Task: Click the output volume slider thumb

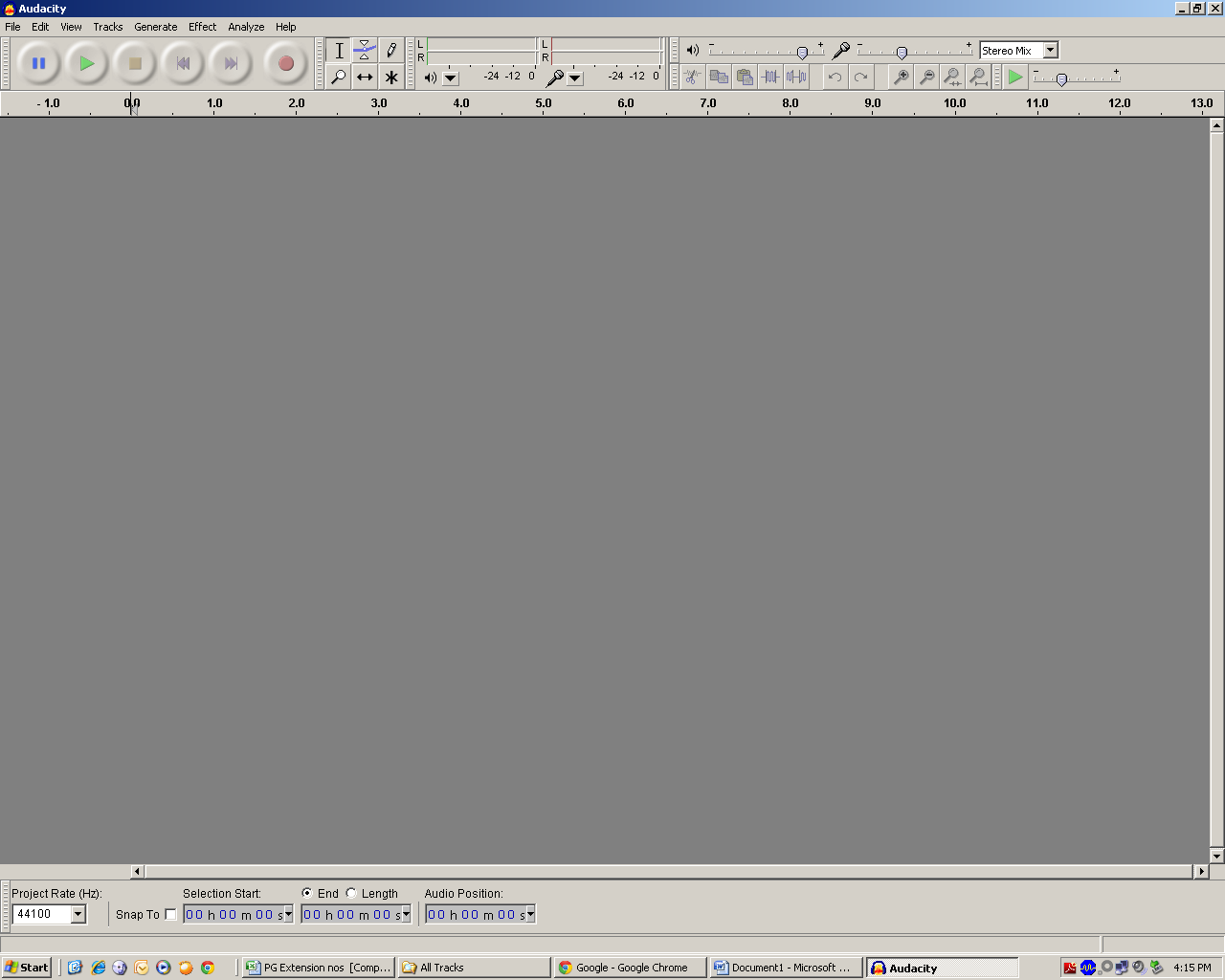Action: coord(802,53)
